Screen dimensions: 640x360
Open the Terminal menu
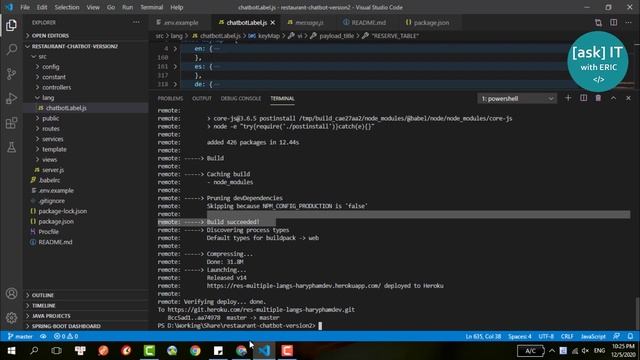(x=151, y=7)
